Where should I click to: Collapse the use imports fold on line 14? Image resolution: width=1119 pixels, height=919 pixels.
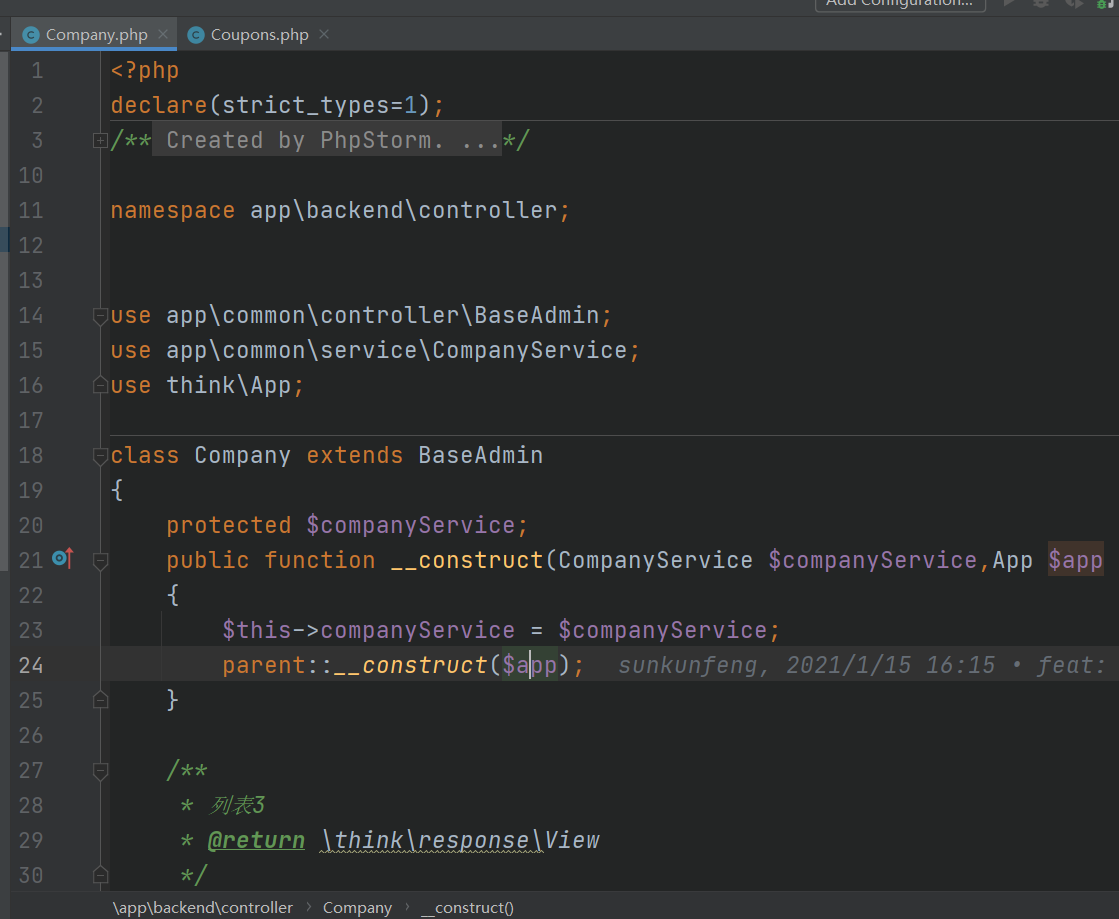click(101, 316)
